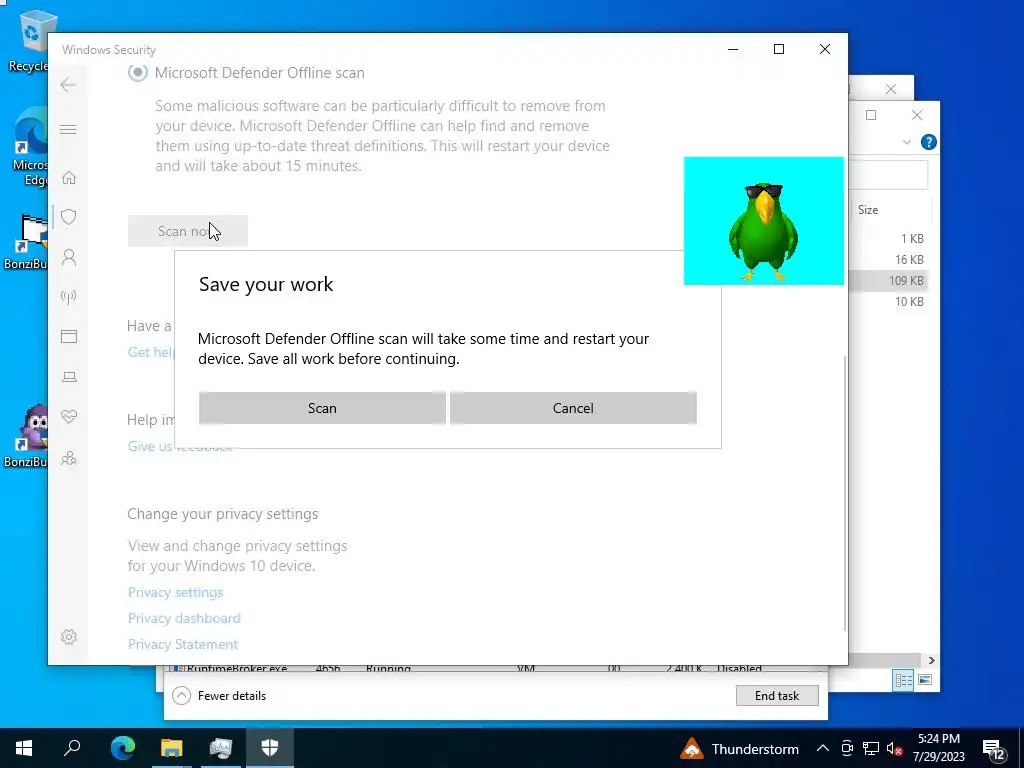The height and width of the screenshot is (768, 1024).
Task: Click the Scan now button
Action: tap(187, 231)
